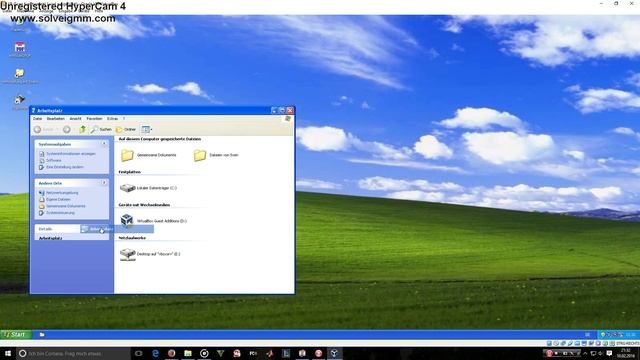Open Task View in Windows taskbar
Image resolution: width=640 pixels, height=360 pixels.
(139, 353)
